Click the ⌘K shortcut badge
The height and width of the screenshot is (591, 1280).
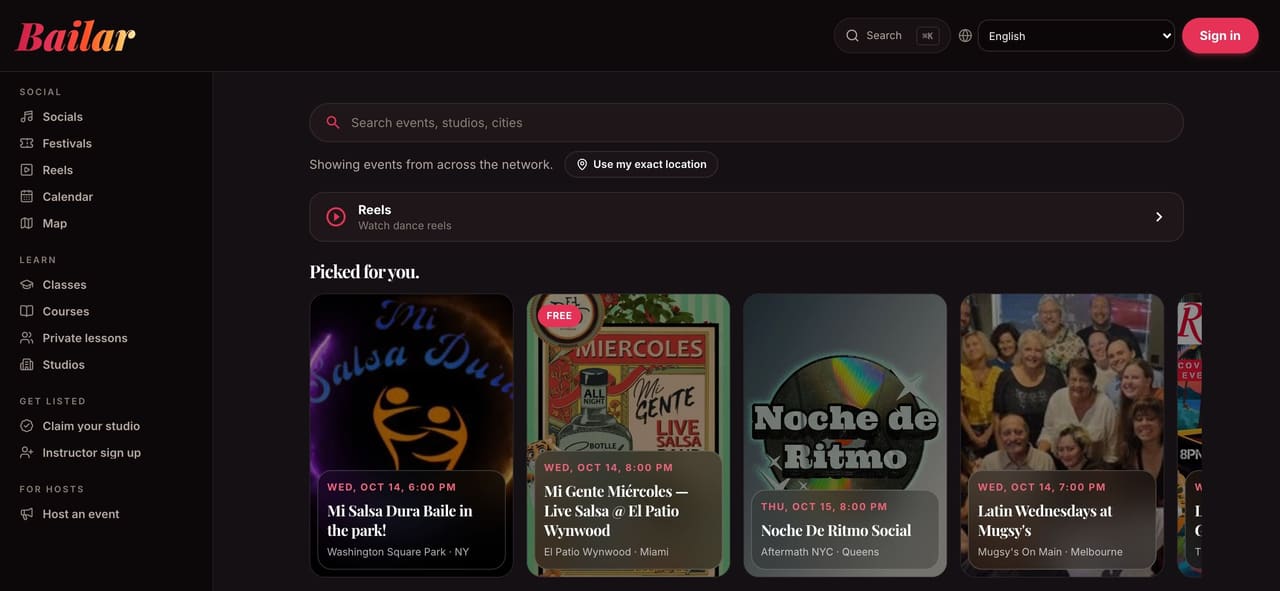928,36
